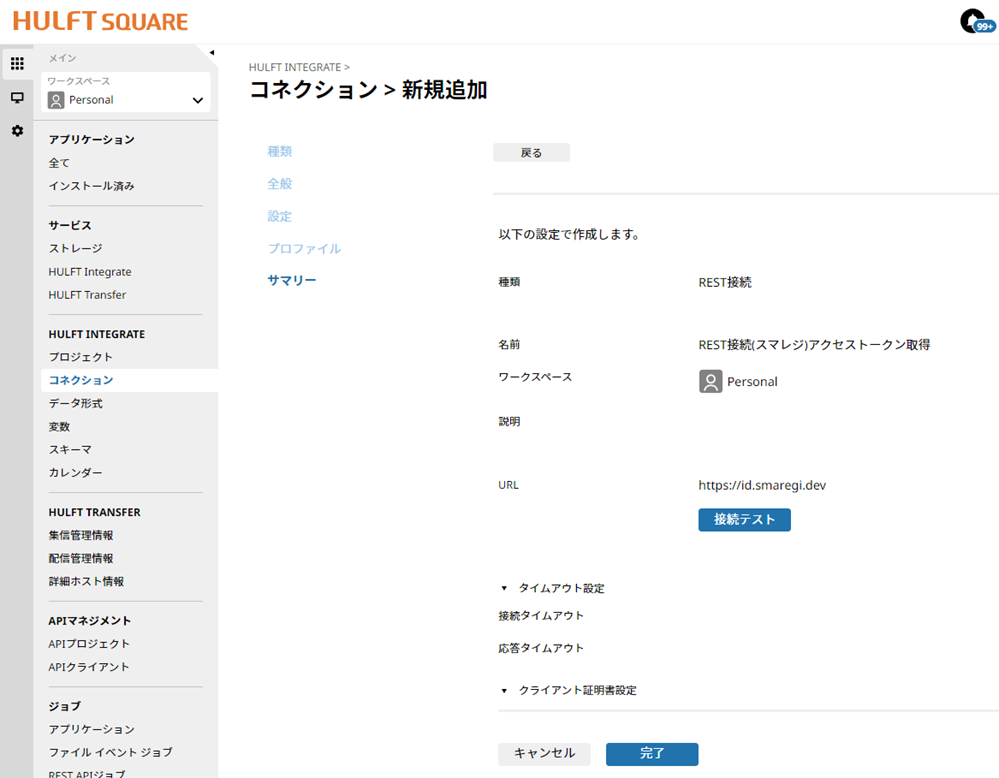999x778 pixels.
Task: Open HULFT Integrate service link
Action: pyautogui.click(x=90, y=272)
